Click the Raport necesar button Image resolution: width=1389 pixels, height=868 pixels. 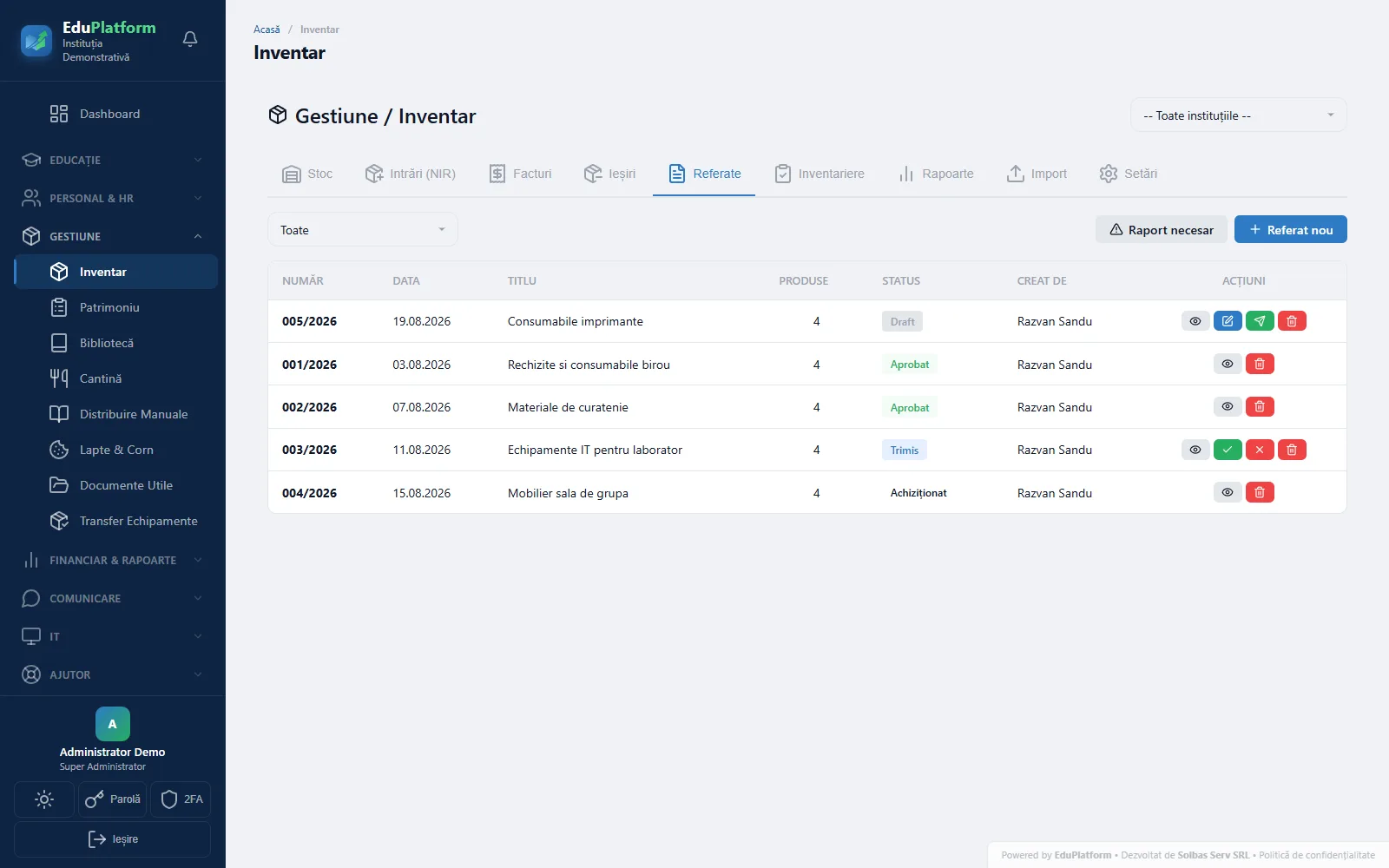click(x=1162, y=230)
